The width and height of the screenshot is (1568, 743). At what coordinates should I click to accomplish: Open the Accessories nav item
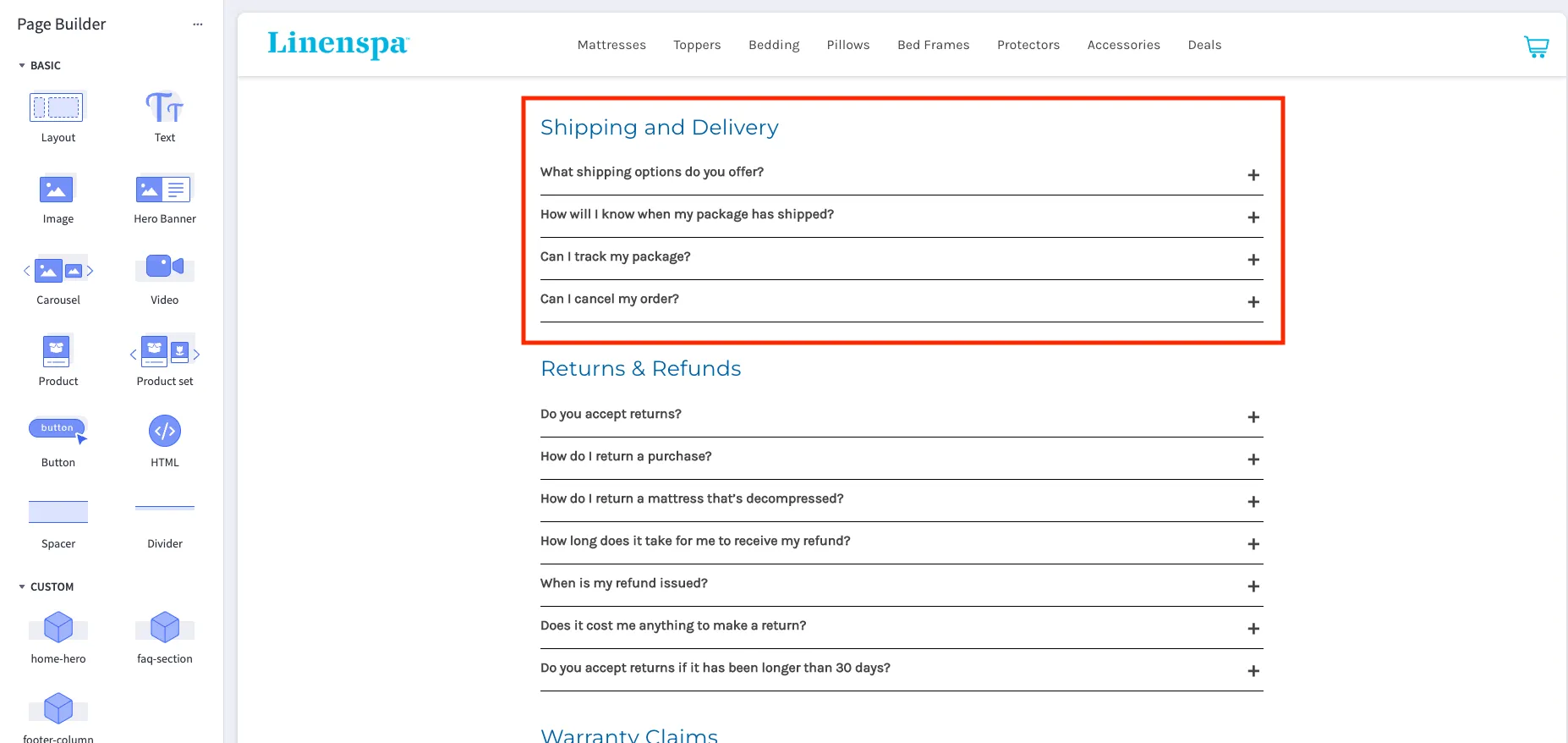[1124, 45]
